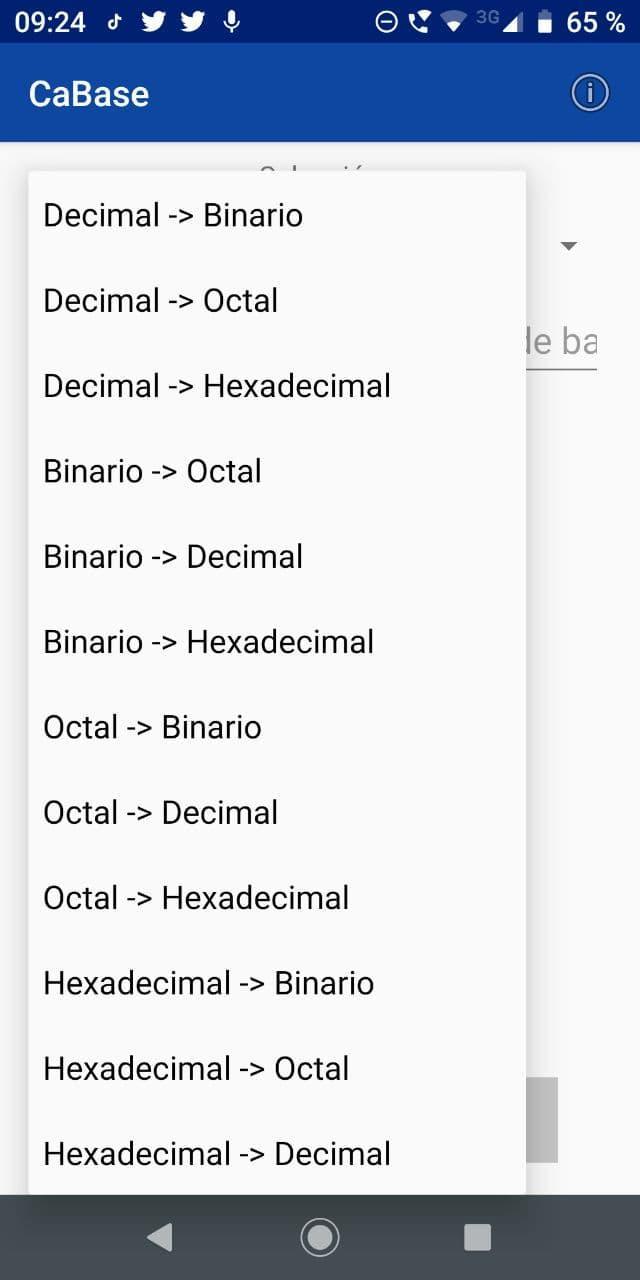
Task: Choose Hexadecimal -> Binario conversion
Action: 208,983
